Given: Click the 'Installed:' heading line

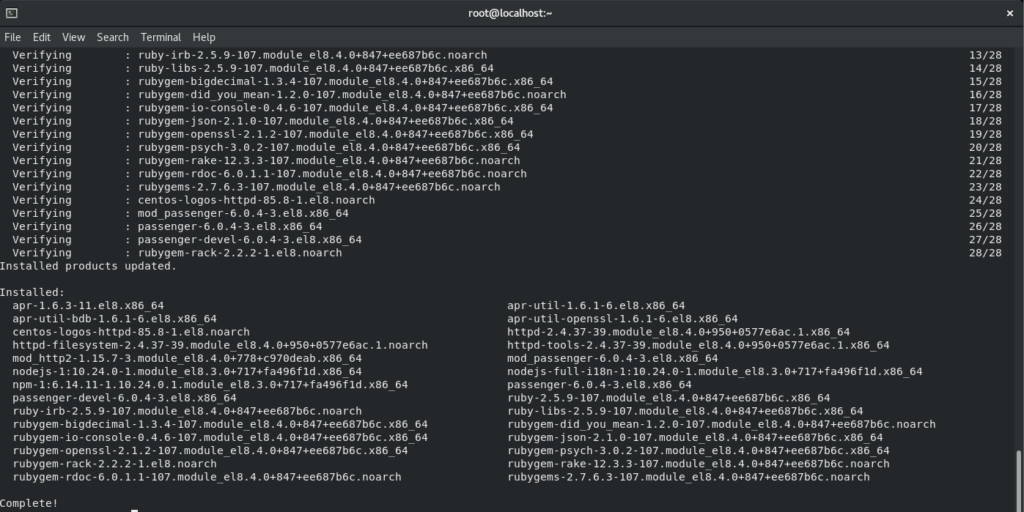Looking at the screenshot, I should [x=33, y=292].
